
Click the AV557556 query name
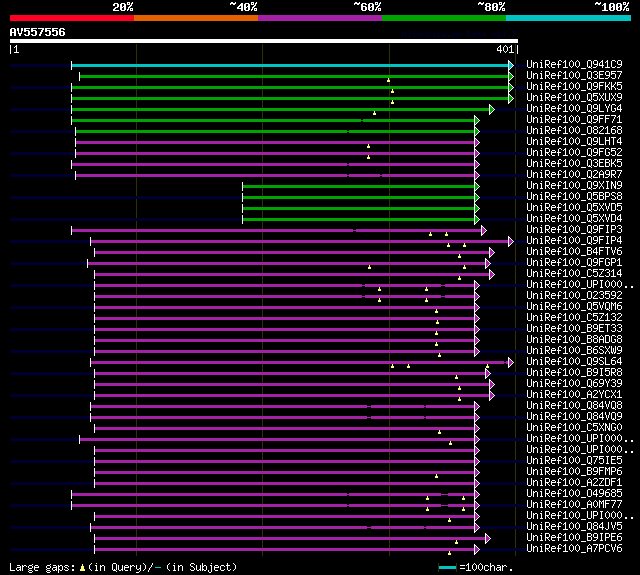click(x=37, y=32)
